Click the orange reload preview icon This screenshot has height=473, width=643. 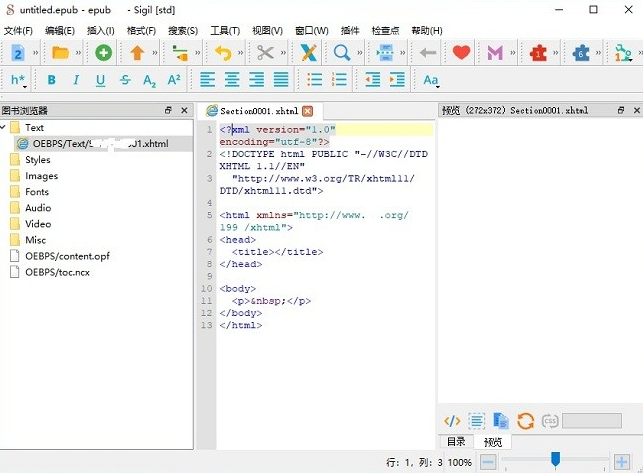(525, 420)
